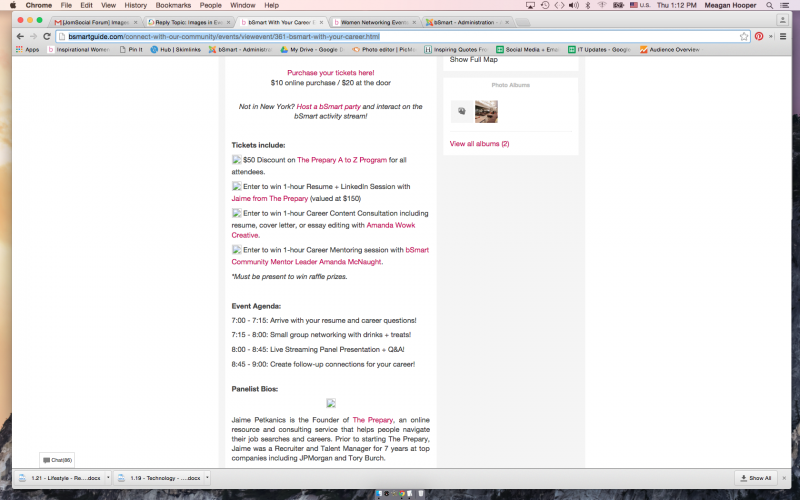Open the Inspirational Women bookmark

pos(79,49)
